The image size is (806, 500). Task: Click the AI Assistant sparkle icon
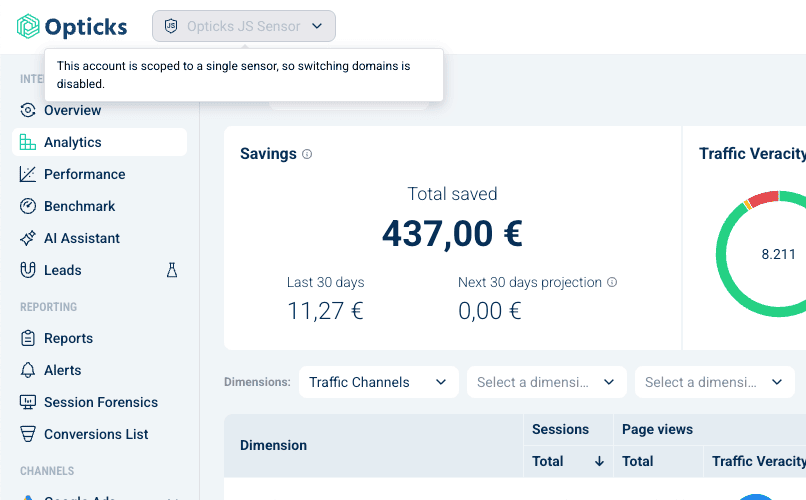[x=28, y=238]
